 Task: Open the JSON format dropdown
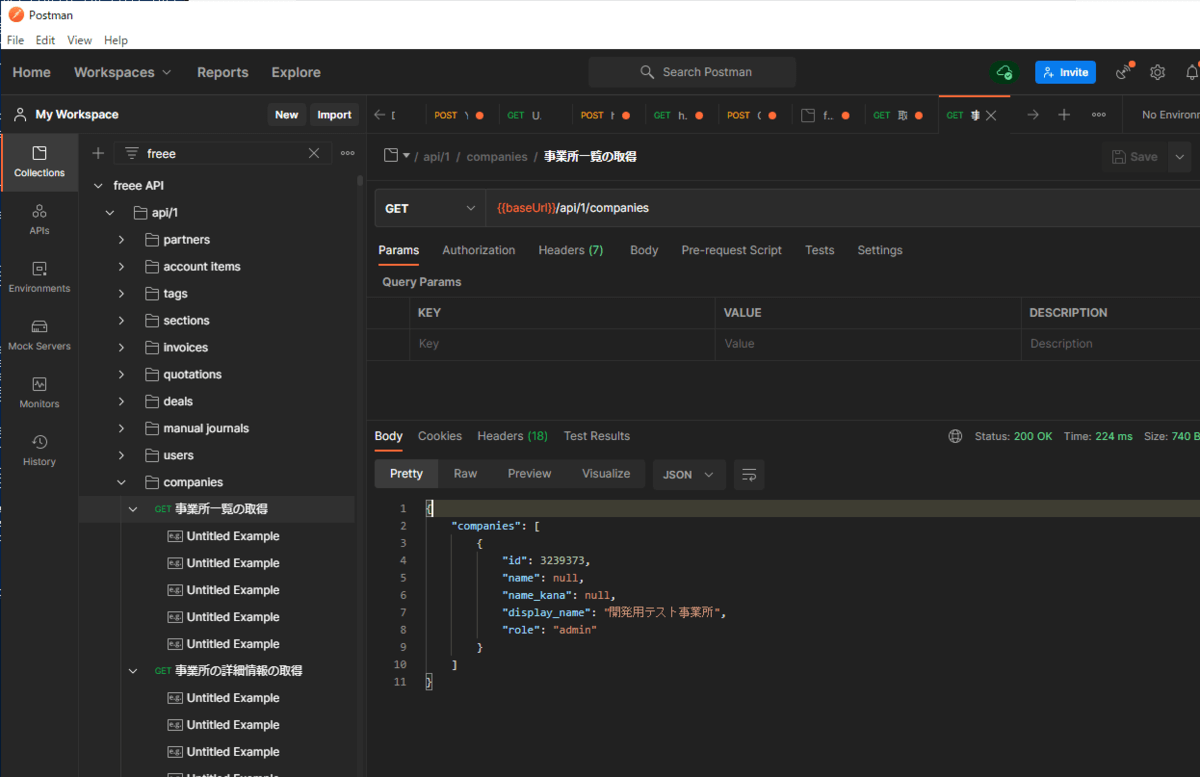689,474
